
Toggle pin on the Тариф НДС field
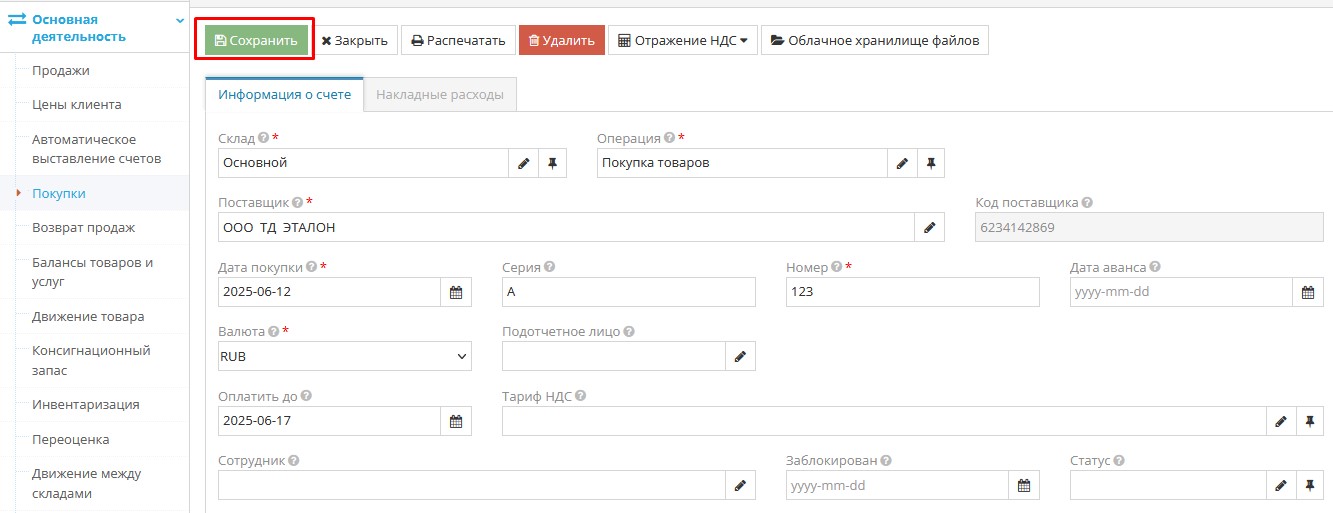coord(1309,421)
